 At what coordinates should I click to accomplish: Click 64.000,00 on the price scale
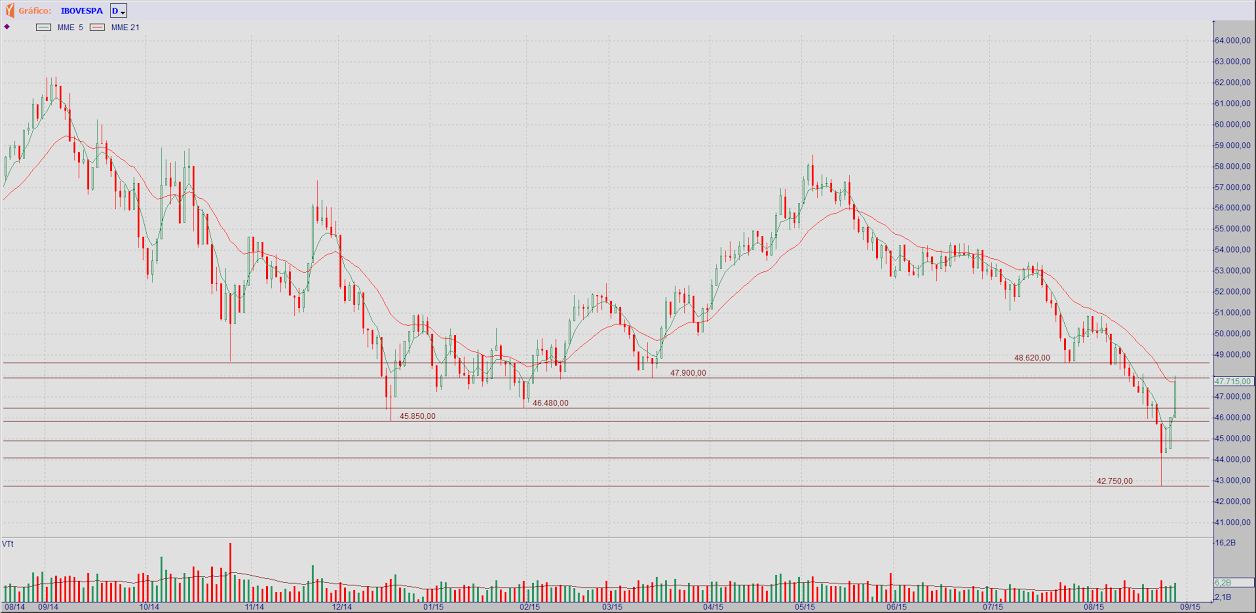[x=1232, y=41]
